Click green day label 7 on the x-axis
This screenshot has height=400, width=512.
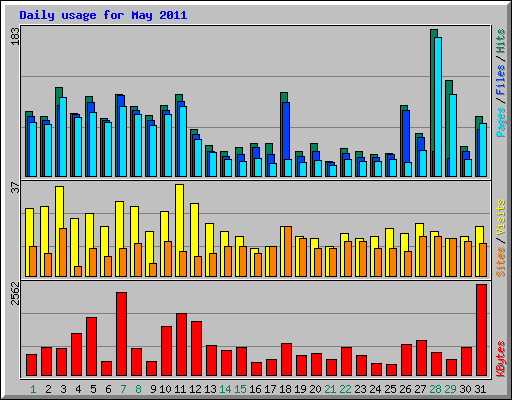click(x=123, y=389)
